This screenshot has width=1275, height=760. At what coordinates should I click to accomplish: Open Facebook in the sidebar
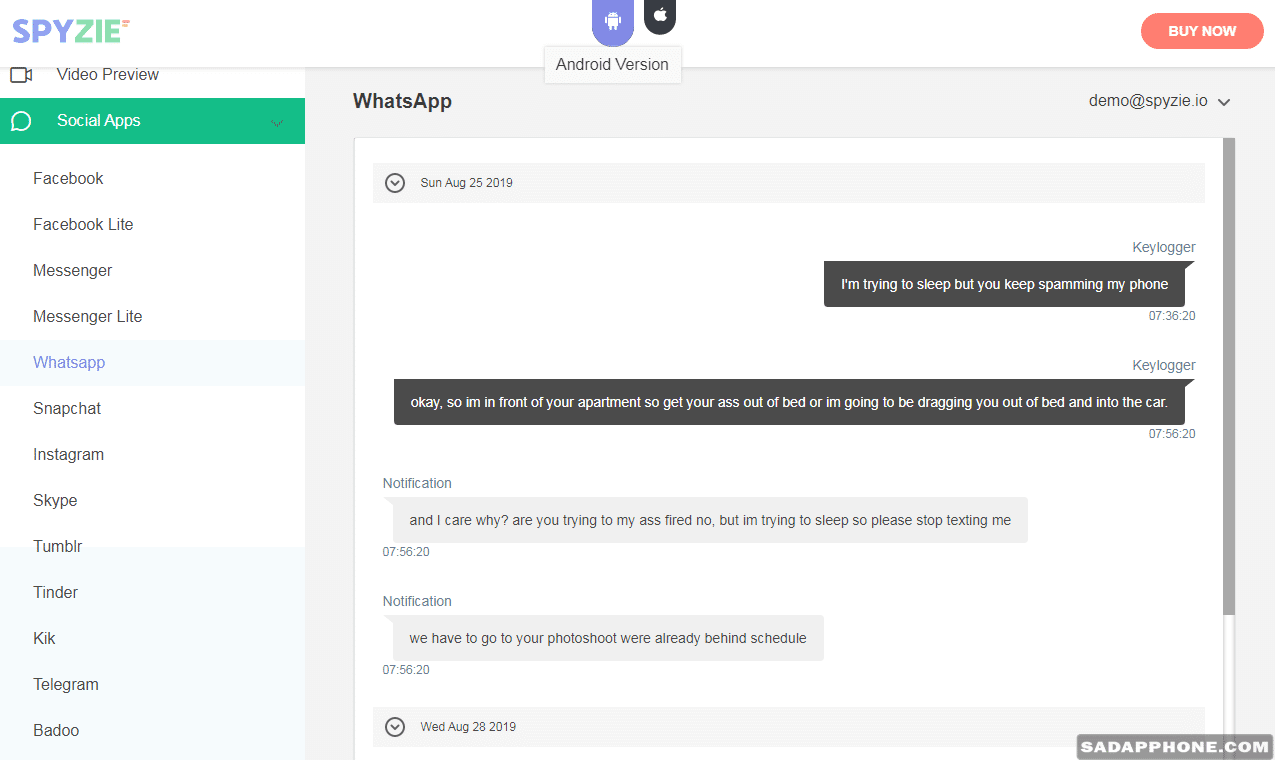point(68,179)
